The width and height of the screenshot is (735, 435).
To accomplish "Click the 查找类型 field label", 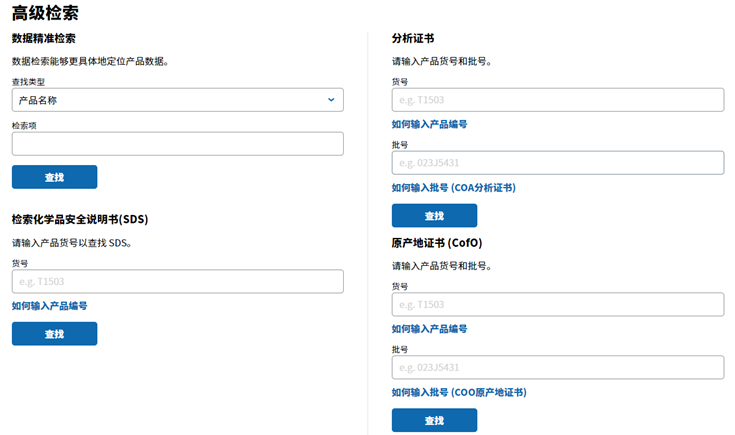I will 28,81.
